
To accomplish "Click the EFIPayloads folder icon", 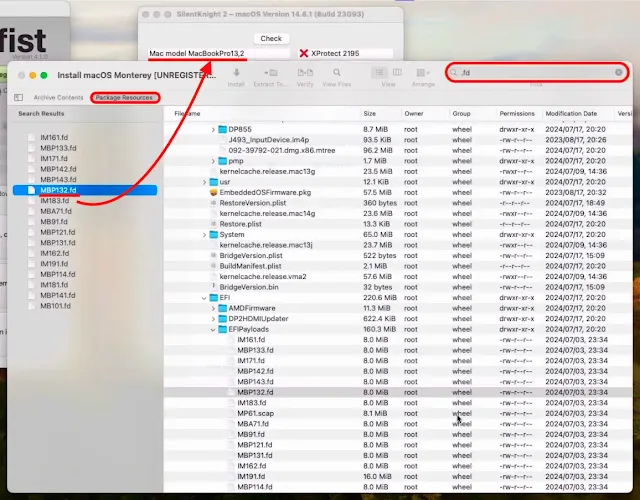I will 222,329.
